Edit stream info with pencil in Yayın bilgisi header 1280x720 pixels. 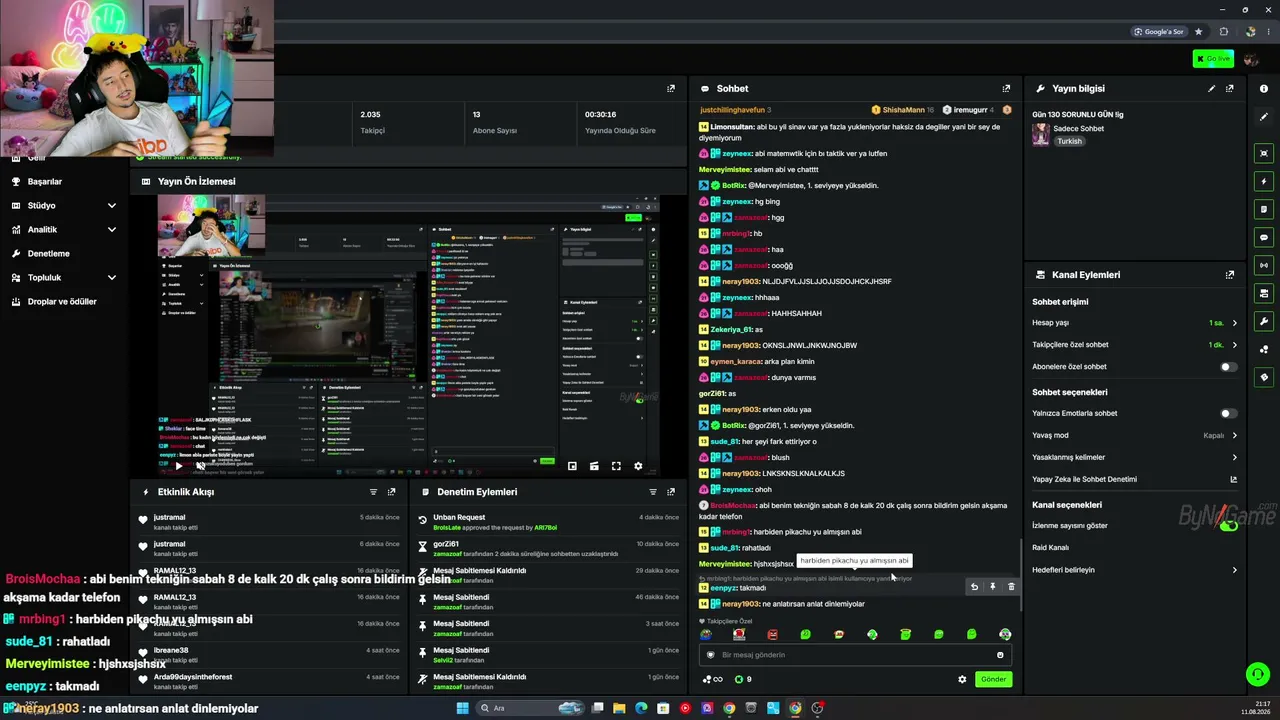1212,88
